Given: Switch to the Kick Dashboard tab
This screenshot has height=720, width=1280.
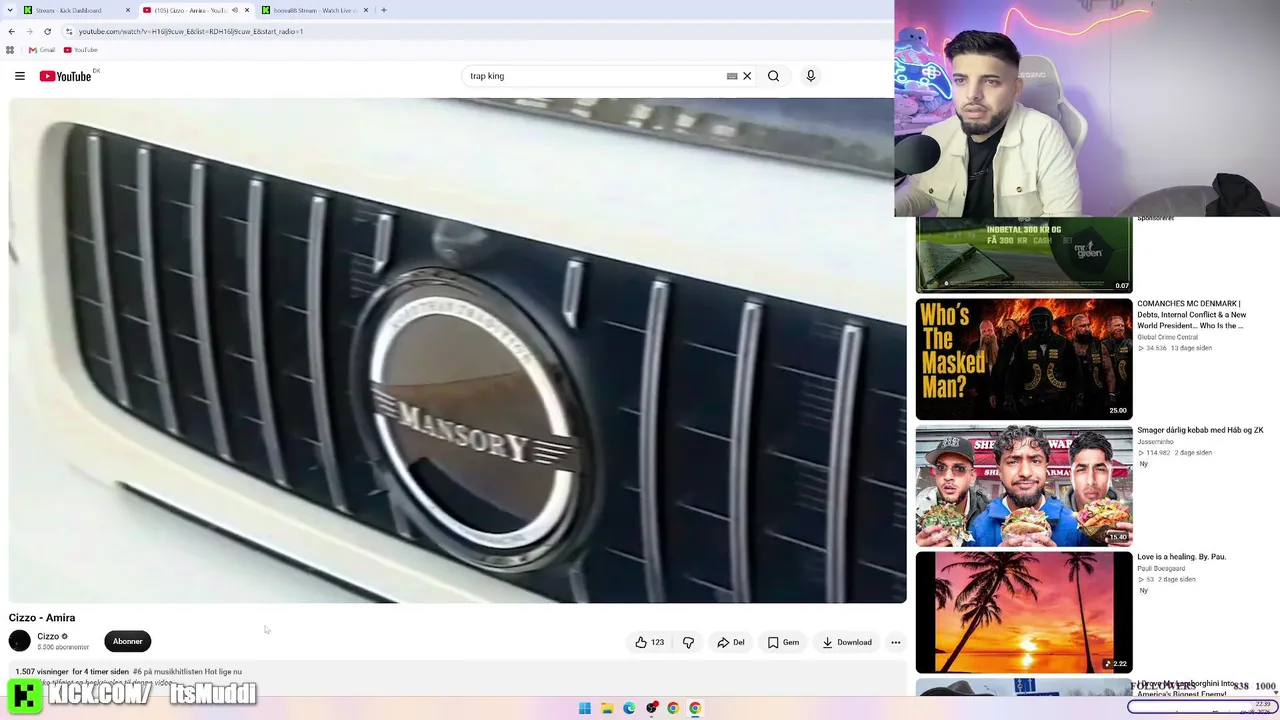Looking at the screenshot, I should point(75,10).
